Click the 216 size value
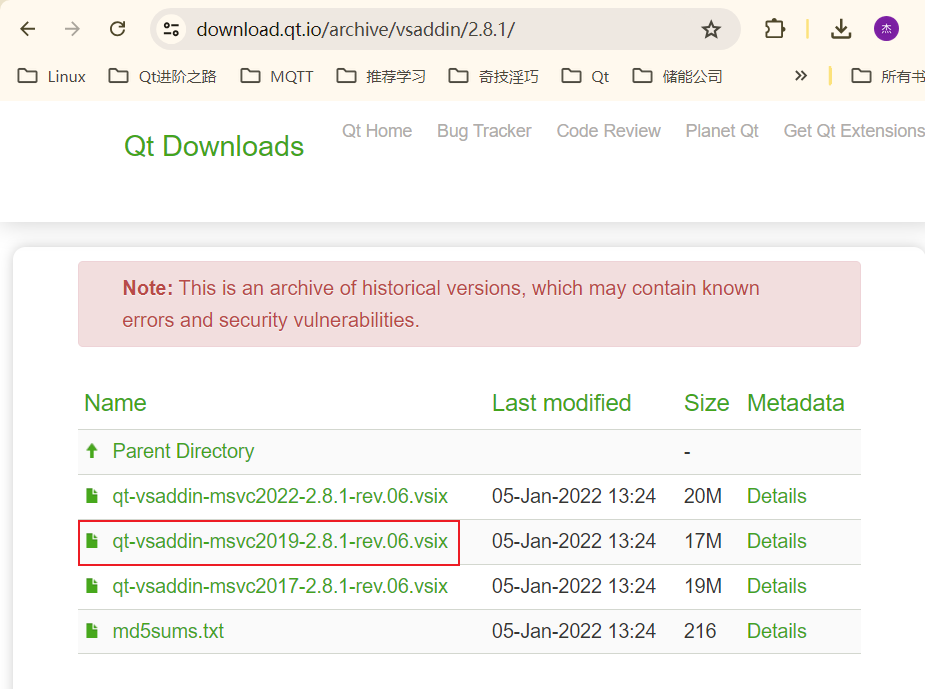Screen dimensions: 925x689 pos(700,631)
